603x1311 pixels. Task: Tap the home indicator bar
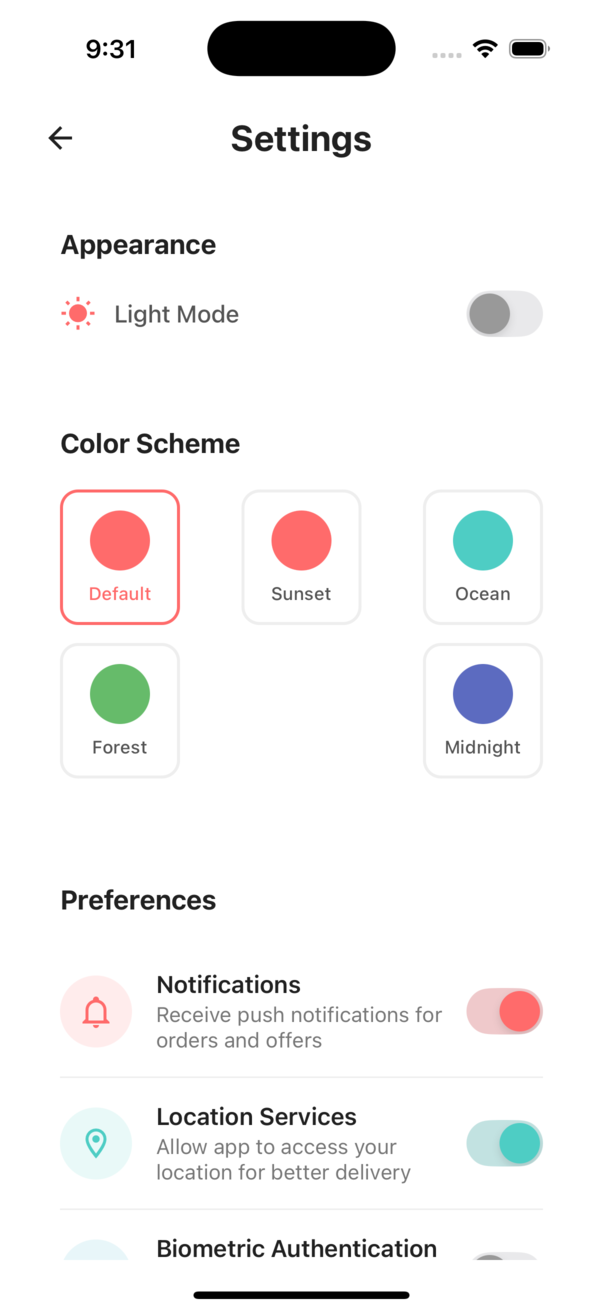point(301,1295)
